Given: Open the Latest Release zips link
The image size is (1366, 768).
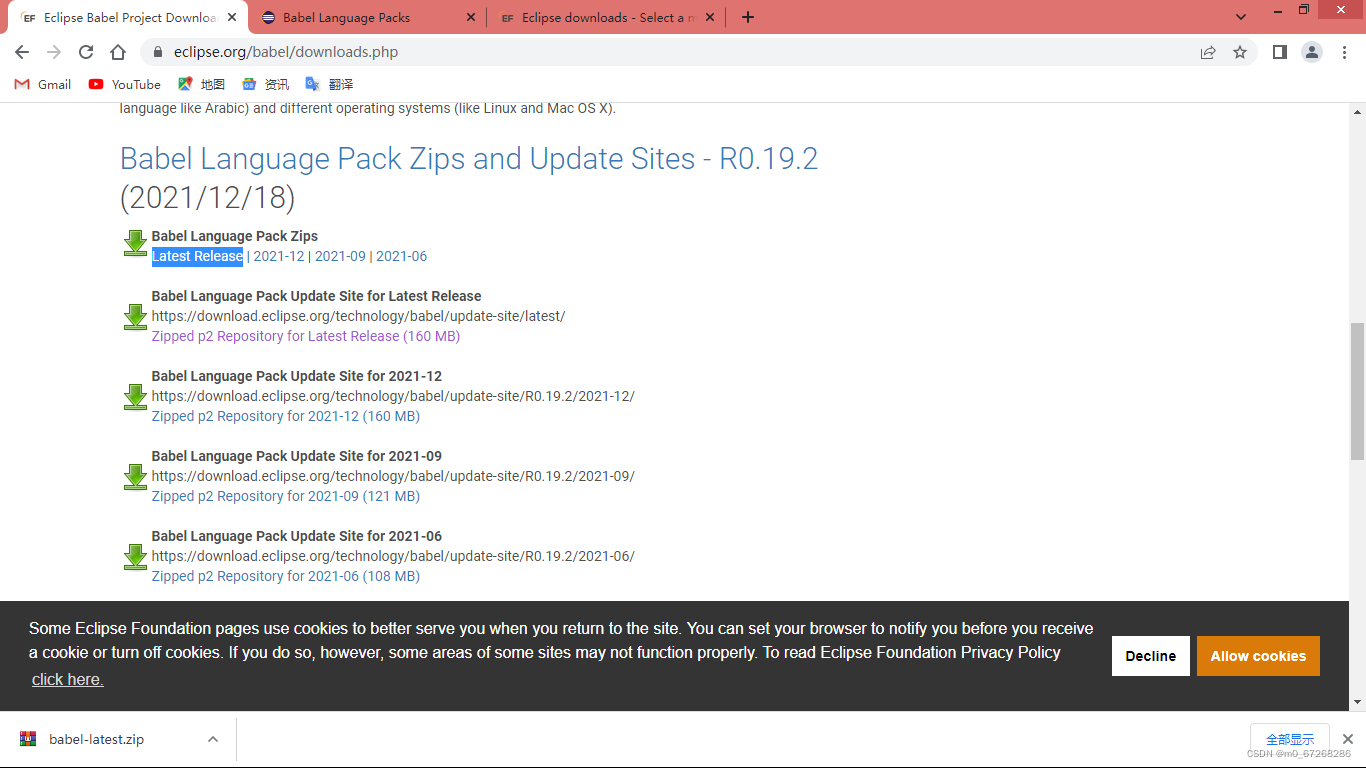Looking at the screenshot, I should coord(197,256).
